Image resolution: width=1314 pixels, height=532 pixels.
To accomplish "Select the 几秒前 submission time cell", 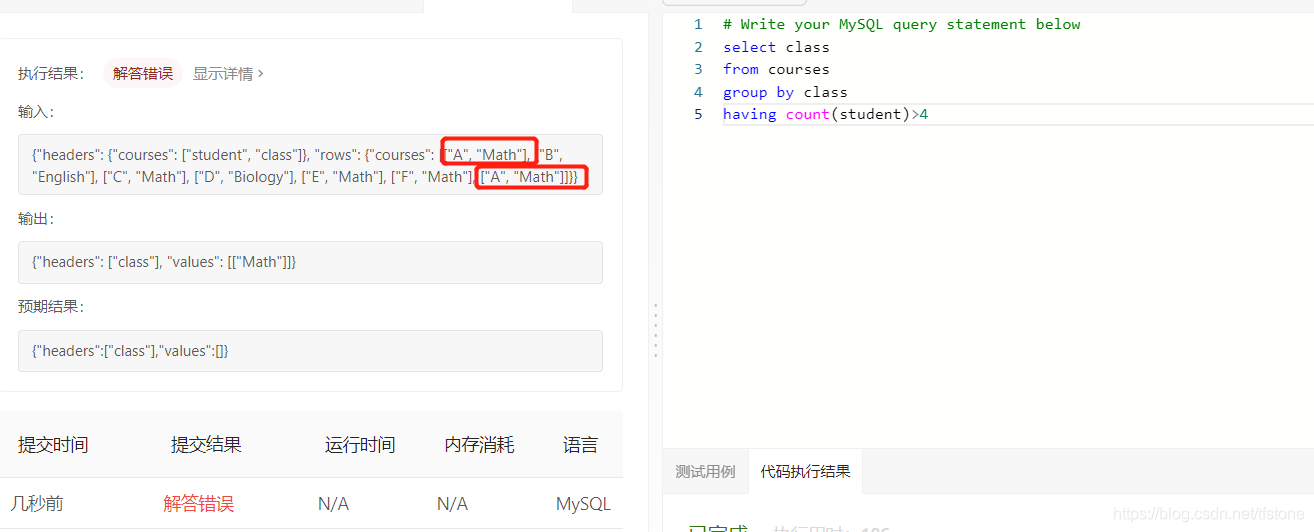I will point(37,503).
